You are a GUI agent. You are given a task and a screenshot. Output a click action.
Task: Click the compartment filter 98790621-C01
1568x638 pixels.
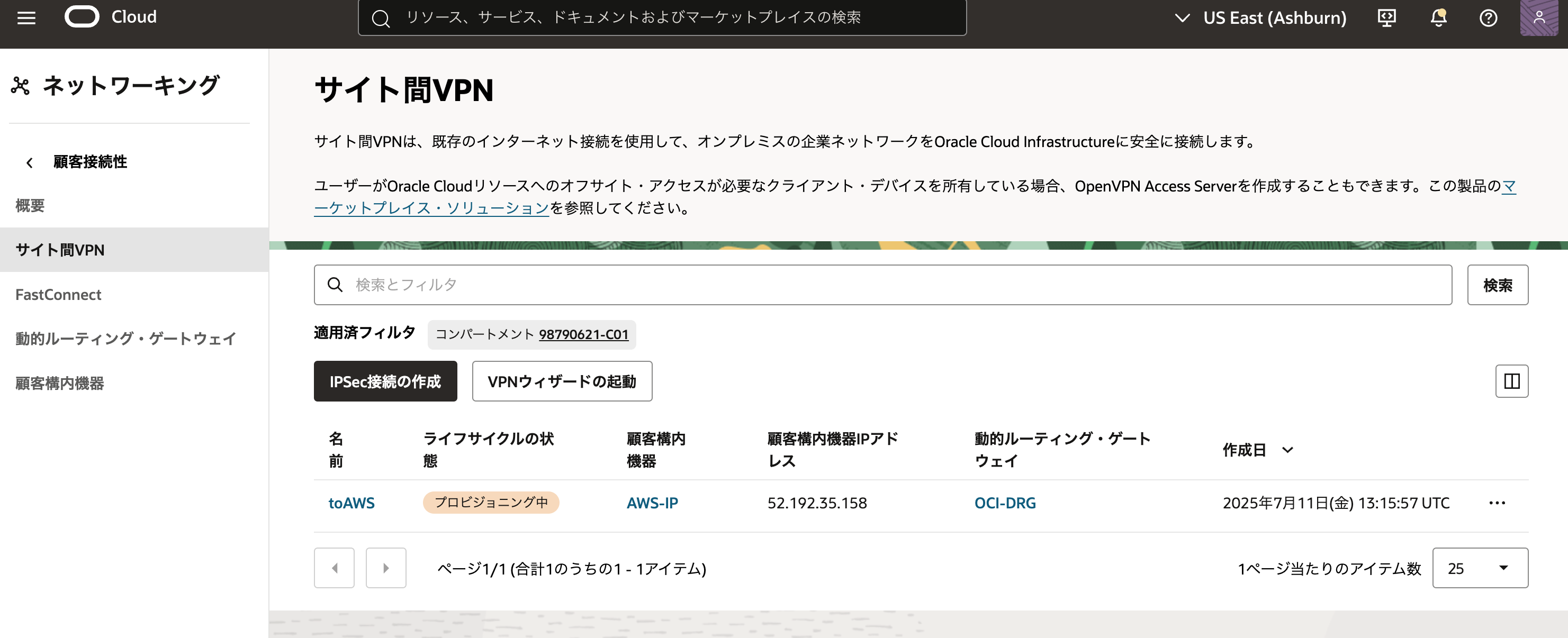tap(583, 334)
